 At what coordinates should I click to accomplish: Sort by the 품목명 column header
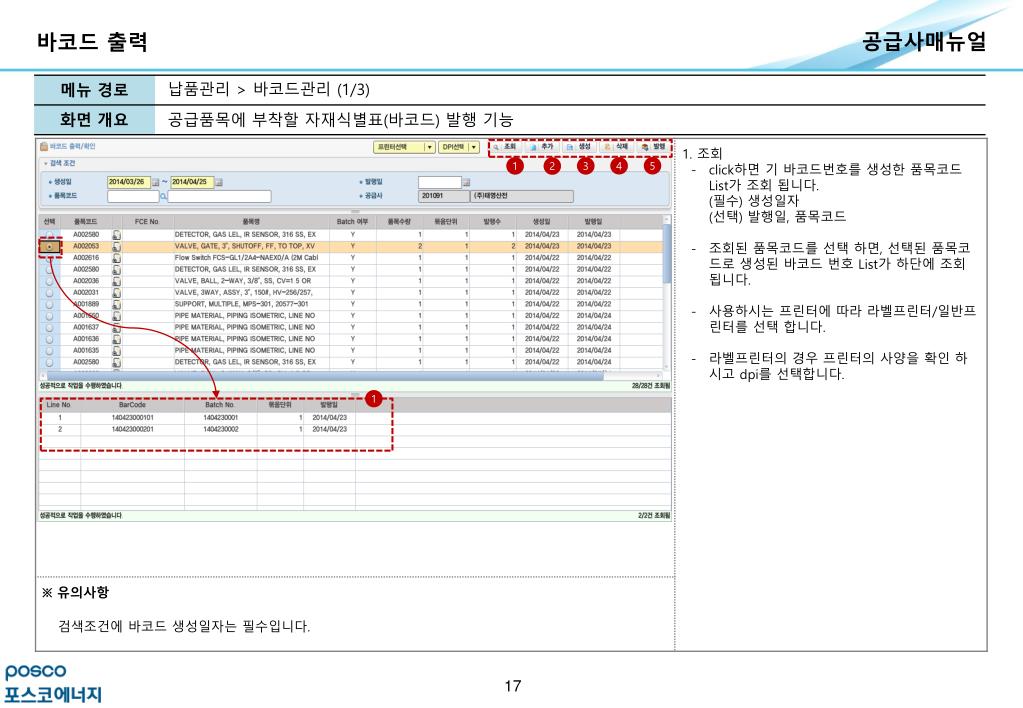pos(251,222)
